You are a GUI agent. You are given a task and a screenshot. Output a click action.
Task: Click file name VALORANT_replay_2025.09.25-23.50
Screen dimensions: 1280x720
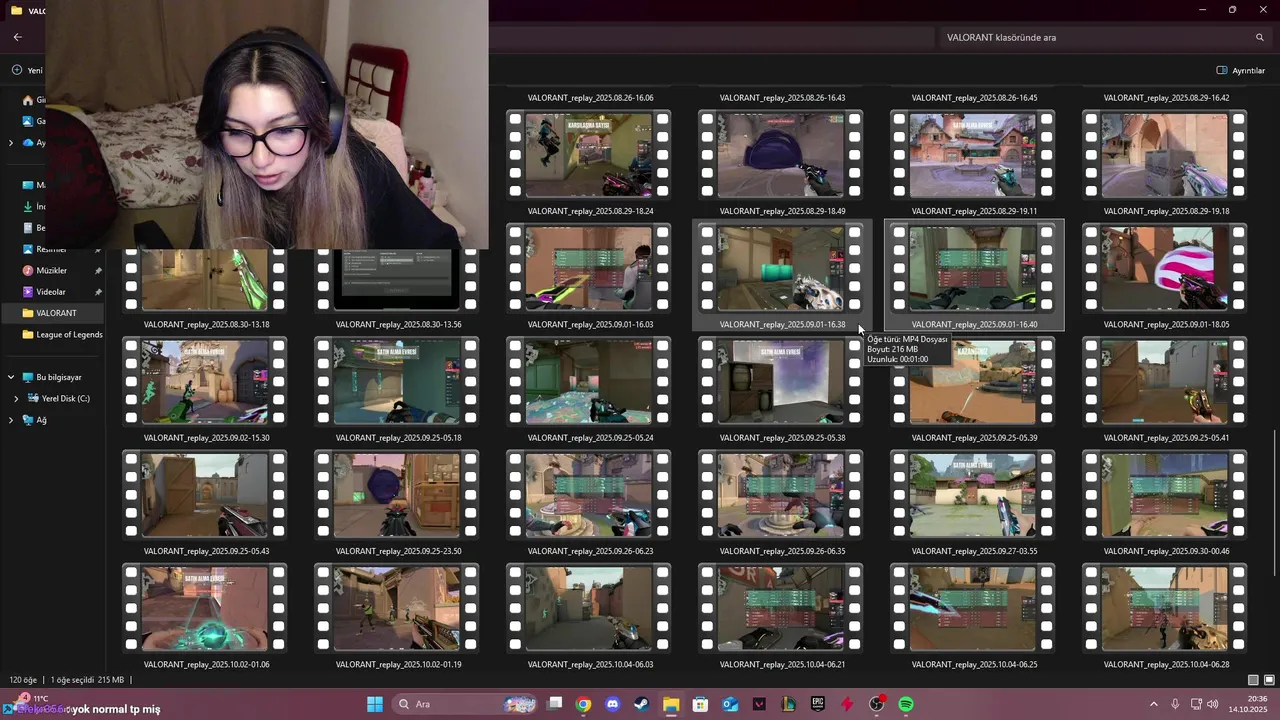click(398, 551)
